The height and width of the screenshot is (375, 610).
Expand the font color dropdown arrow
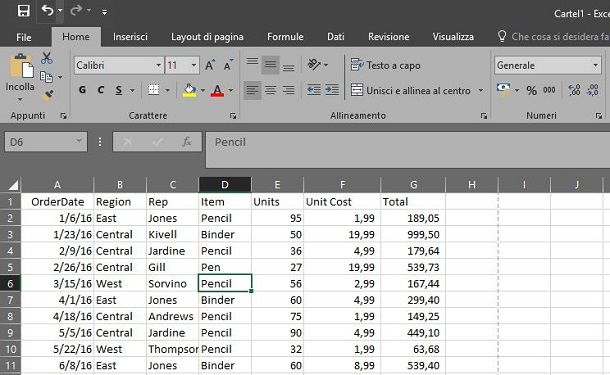click(x=231, y=91)
